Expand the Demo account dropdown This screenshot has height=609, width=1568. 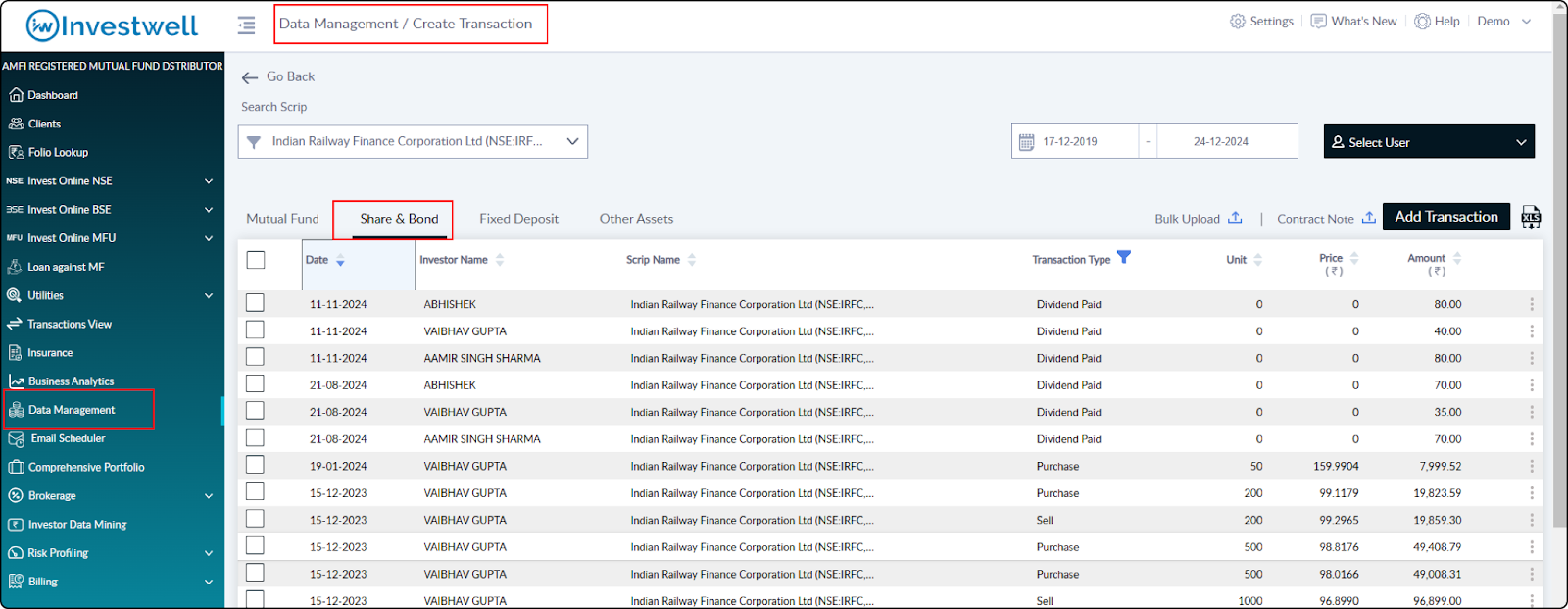[1503, 22]
